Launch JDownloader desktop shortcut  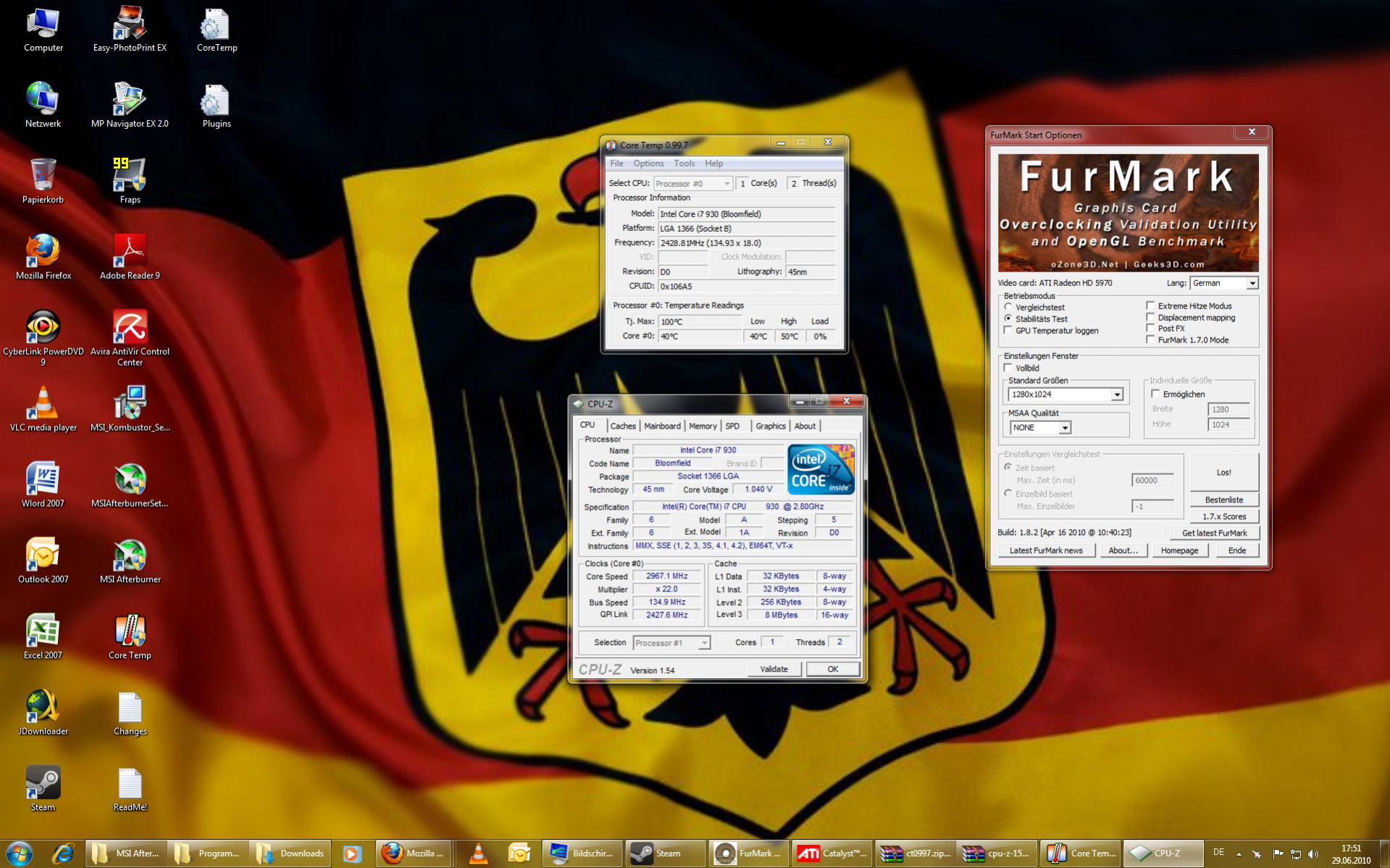coord(43,714)
